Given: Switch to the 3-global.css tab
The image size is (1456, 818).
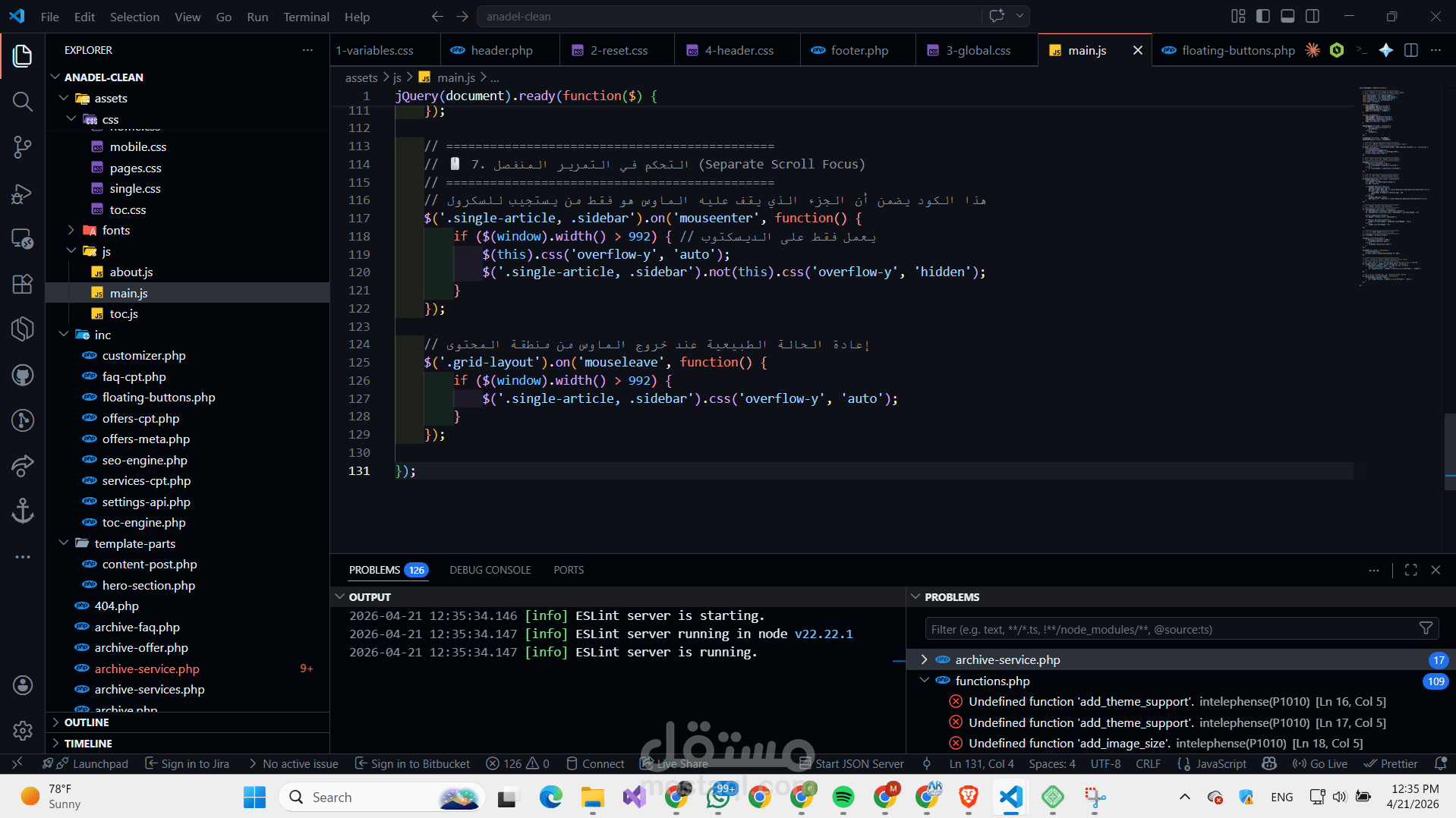Looking at the screenshot, I should pos(978,50).
